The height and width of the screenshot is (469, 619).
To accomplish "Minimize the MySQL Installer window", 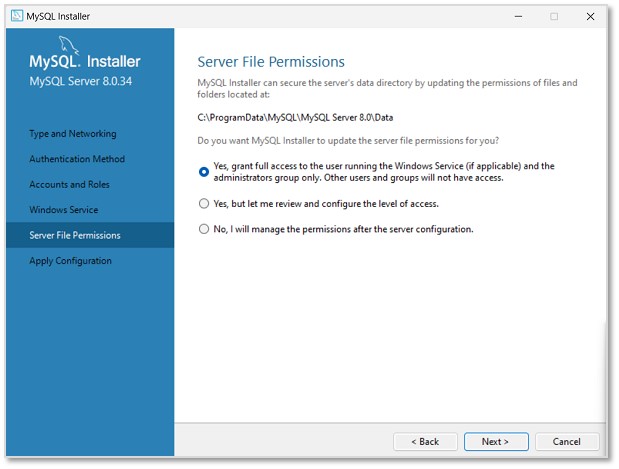I will (518, 16).
